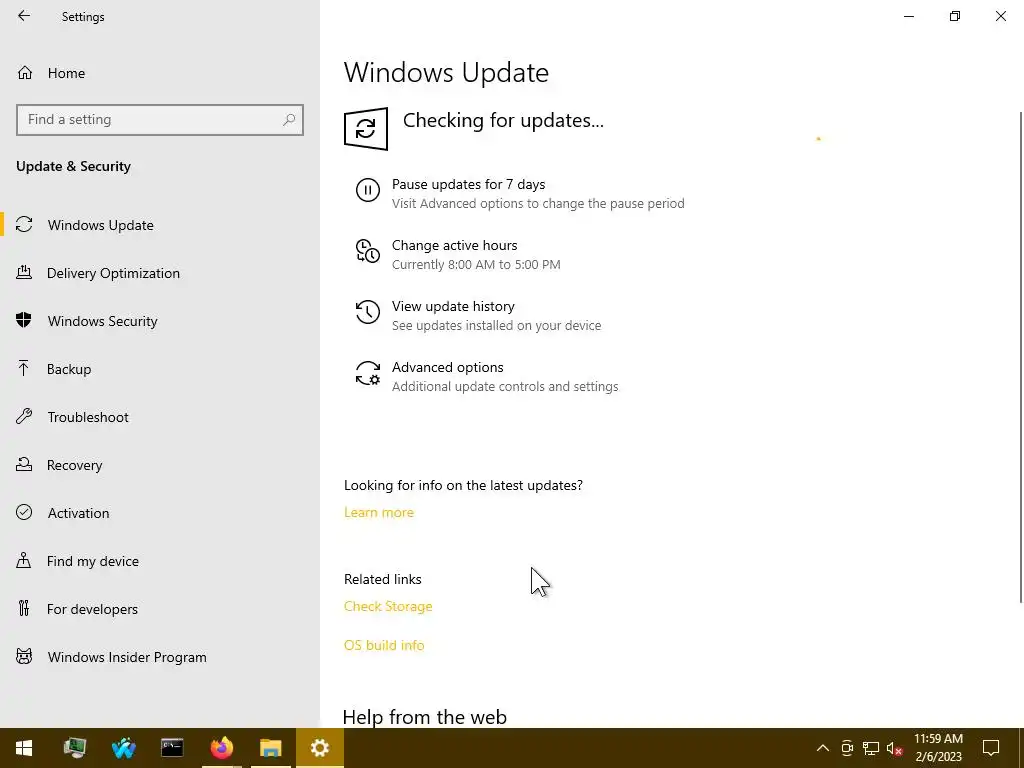Go back with the Settings back arrow
The image size is (1024, 768).
click(x=24, y=16)
